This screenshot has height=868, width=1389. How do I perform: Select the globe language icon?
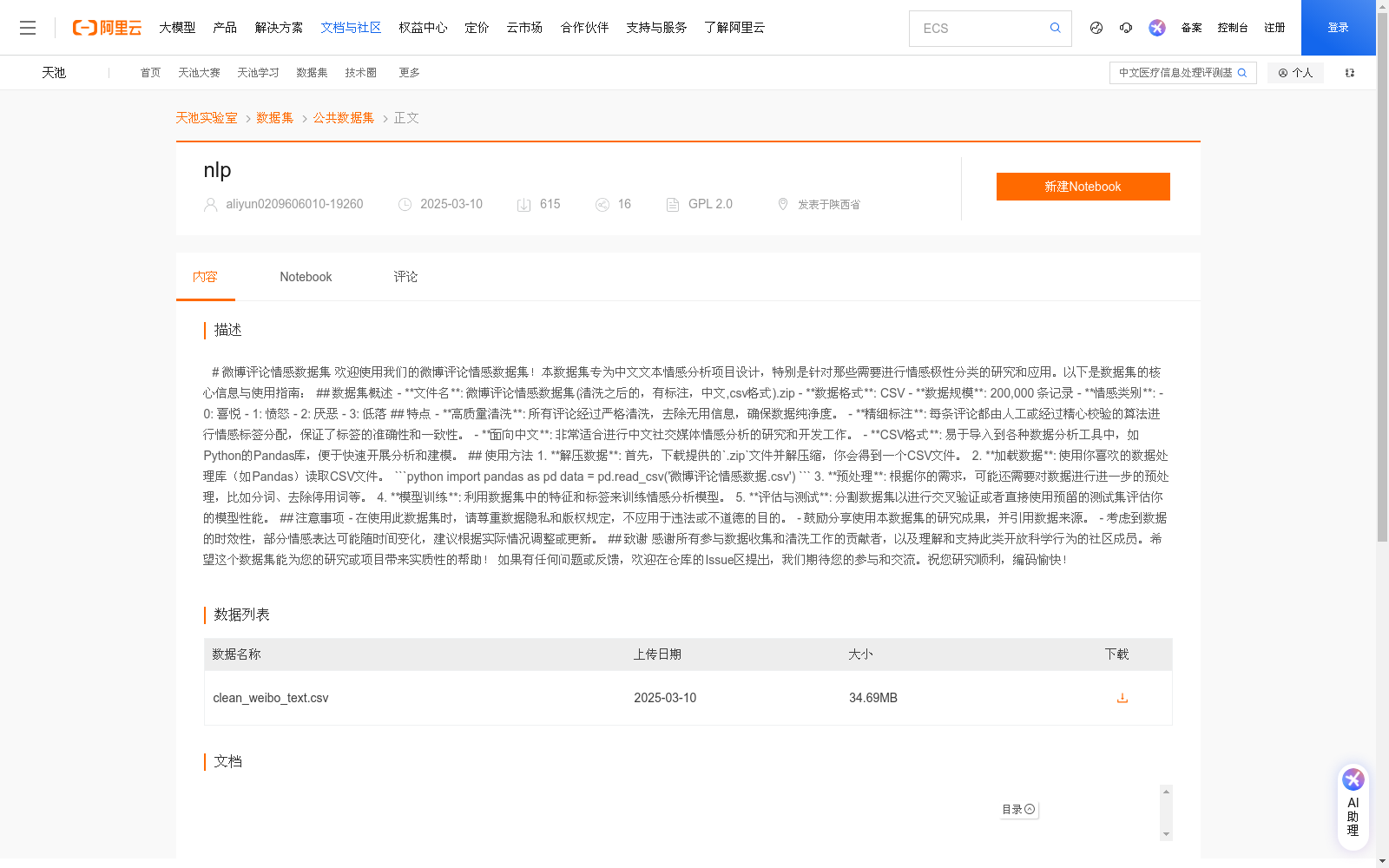click(1096, 28)
